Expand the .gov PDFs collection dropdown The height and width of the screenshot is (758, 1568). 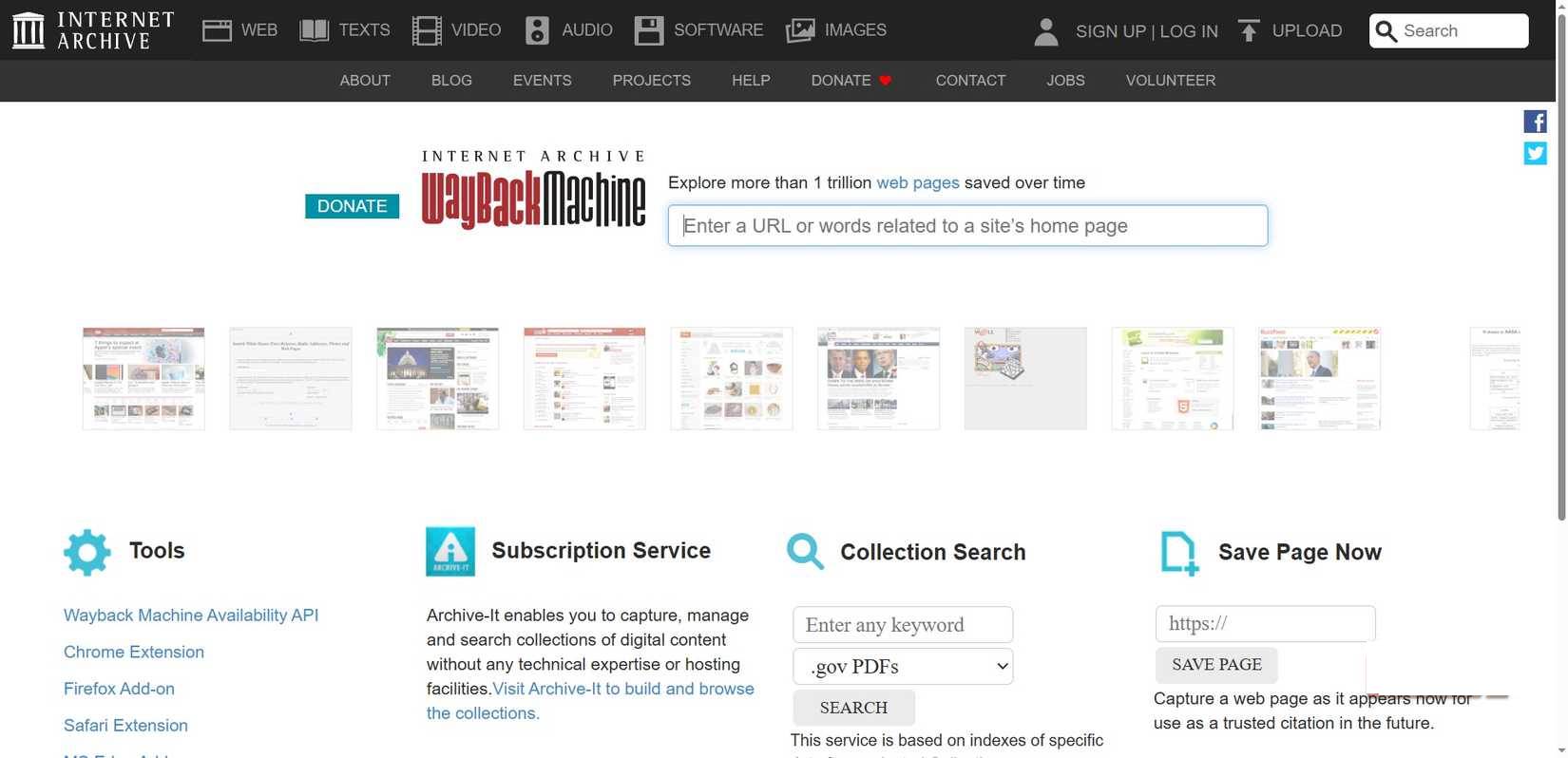(x=902, y=667)
